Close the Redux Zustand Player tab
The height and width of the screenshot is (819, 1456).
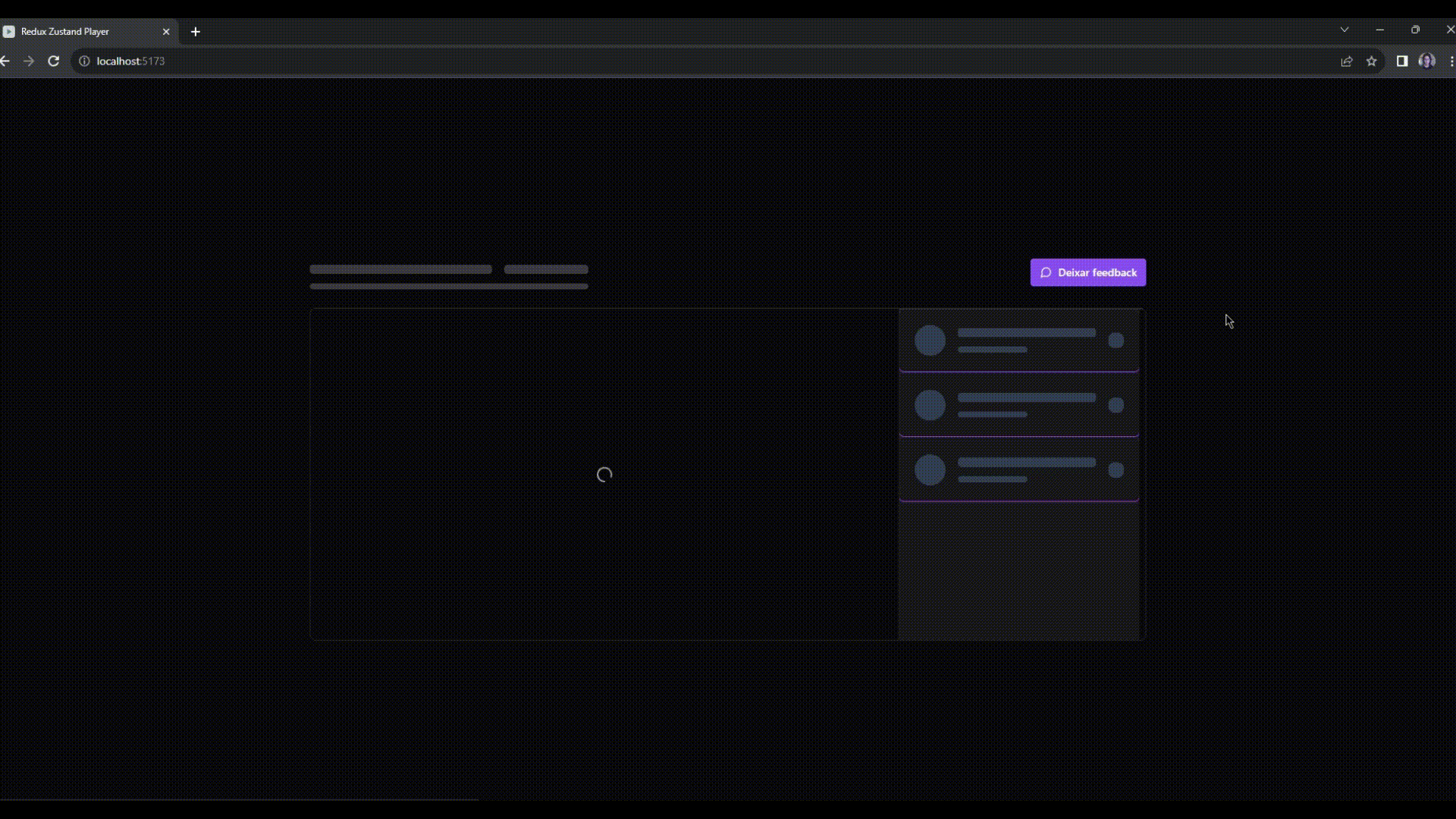(166, 32)
